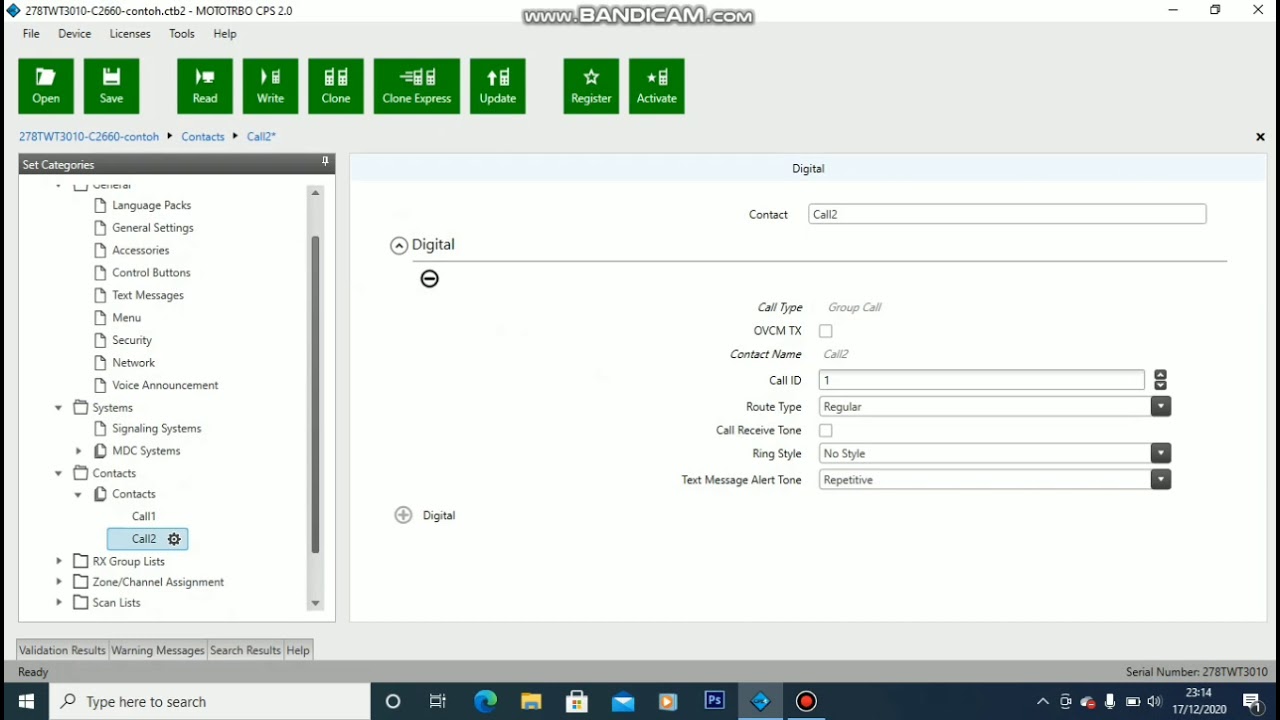This screenshot has width=1280, height=720.
Task: Open the notification center icon
Action: [1252, 701]
